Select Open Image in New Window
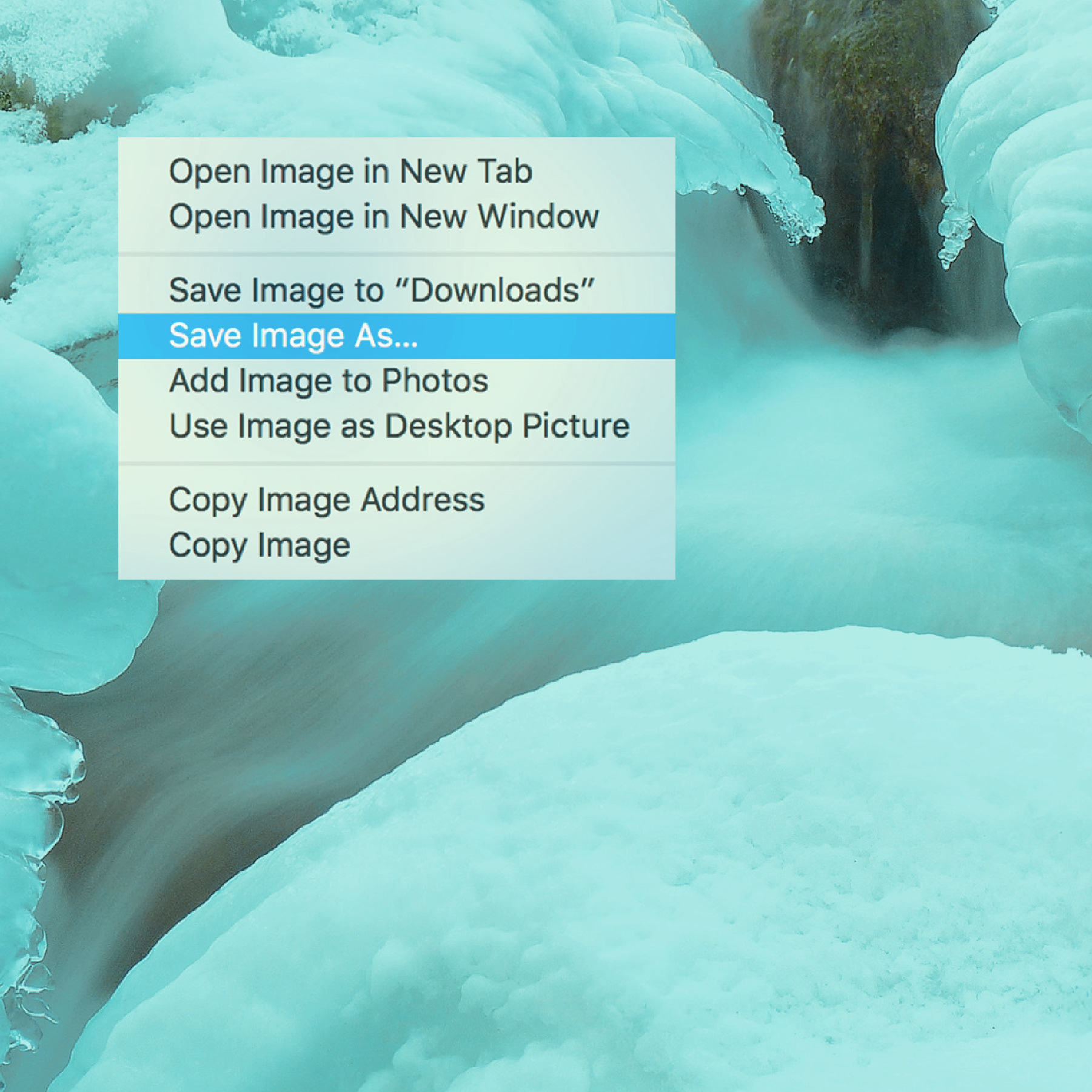The width and height of the screenshot is (1092, 1092). click(397, 217)
